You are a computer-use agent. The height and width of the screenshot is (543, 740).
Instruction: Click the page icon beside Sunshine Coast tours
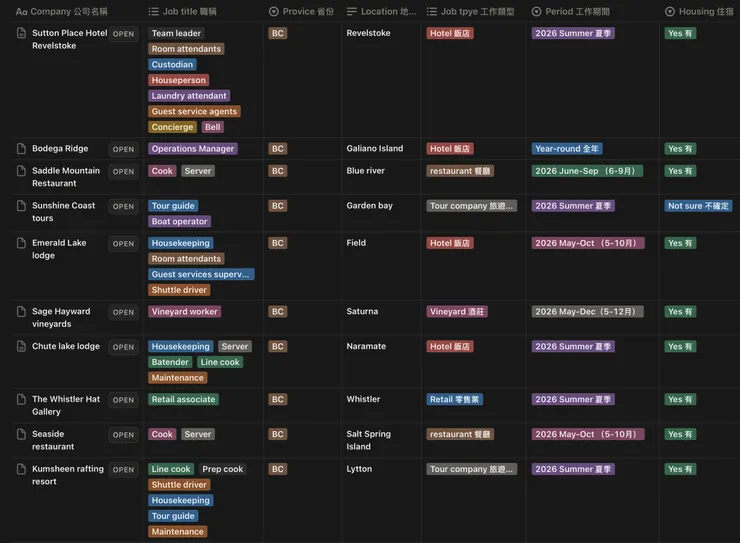point(21,206)
